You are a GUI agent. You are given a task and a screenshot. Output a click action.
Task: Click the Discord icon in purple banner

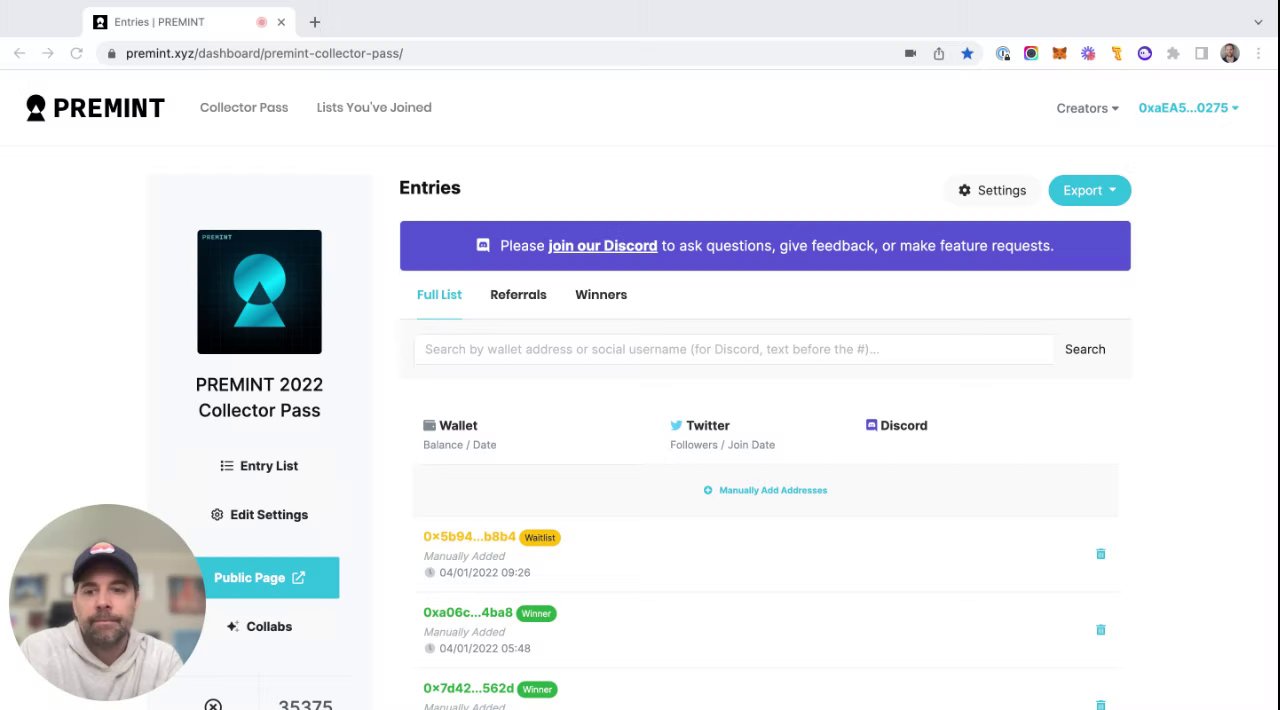(483, 245)
